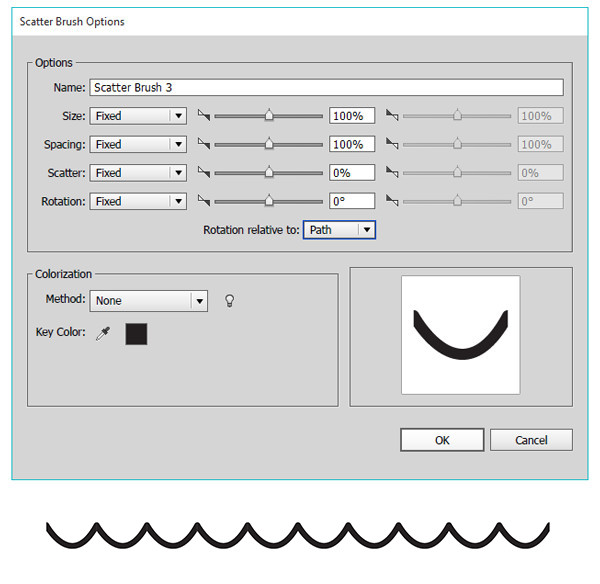Open the colorization tips lightbulb icon
The image size is (600, 584).
tap(229, 301)
